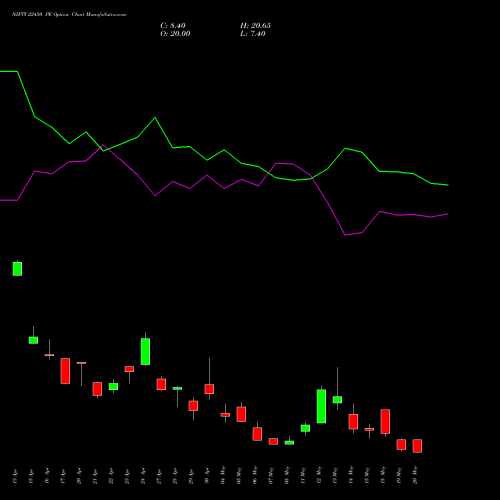Click the '12 May' date axis label
This screenshot has width=500, height=500.
pyautogui.click(x=319, y=475)
